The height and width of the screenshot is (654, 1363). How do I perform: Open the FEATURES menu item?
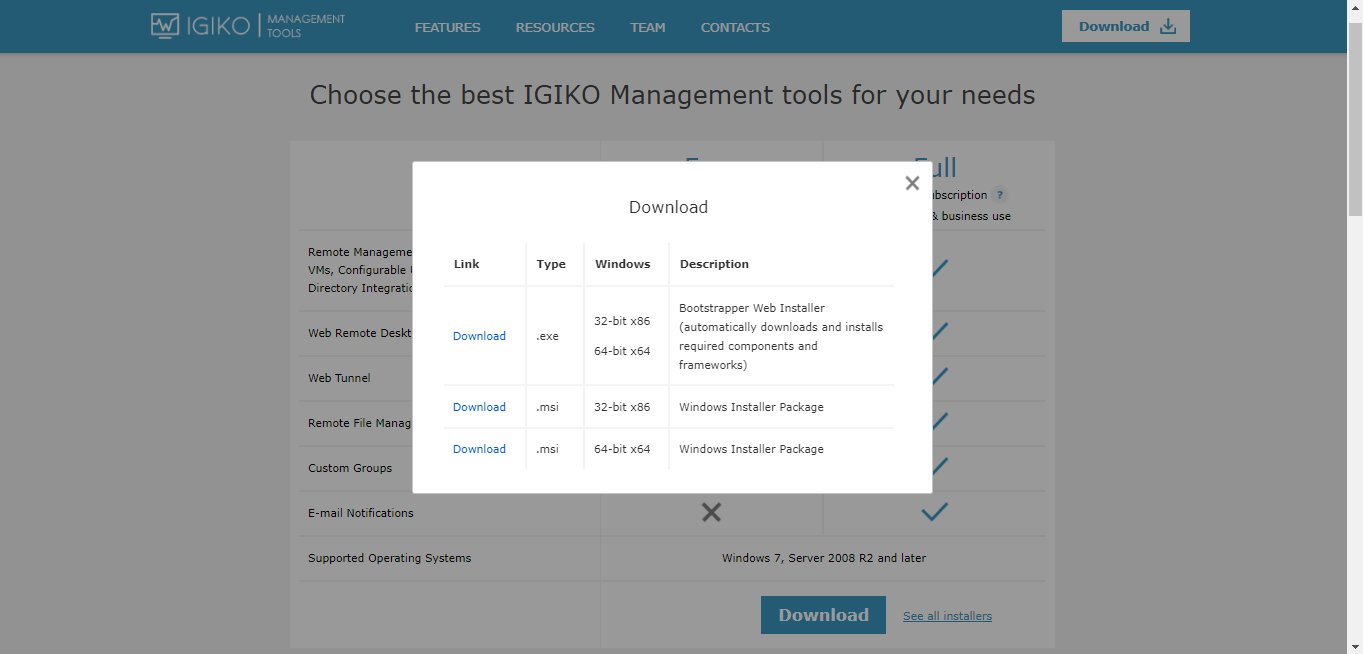click(x=447, y=27)
